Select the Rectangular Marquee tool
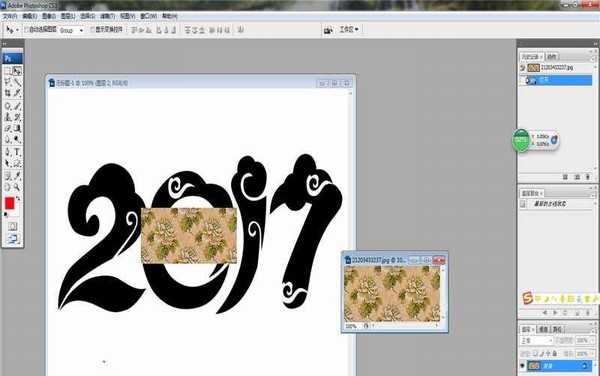 [8, 71]
